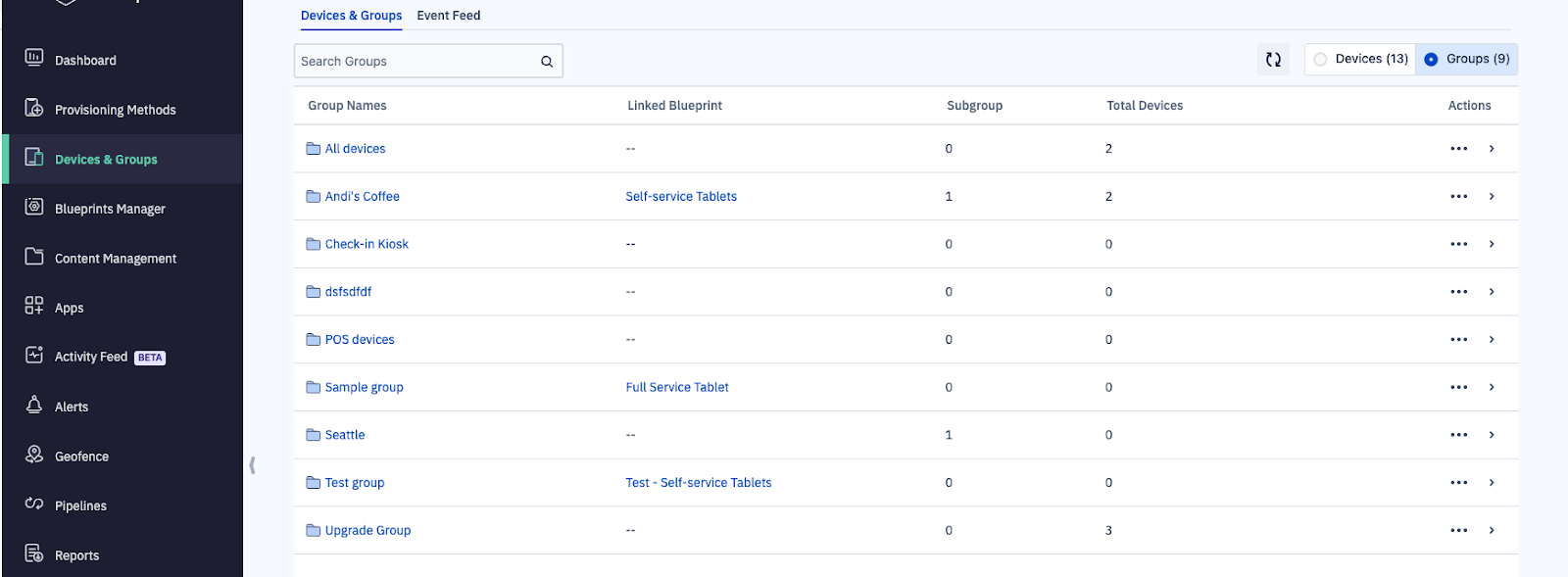Click the Dashboard icon in sidebar
The height and width of the screenshot is (577, 1568).
tap(34, 58)
